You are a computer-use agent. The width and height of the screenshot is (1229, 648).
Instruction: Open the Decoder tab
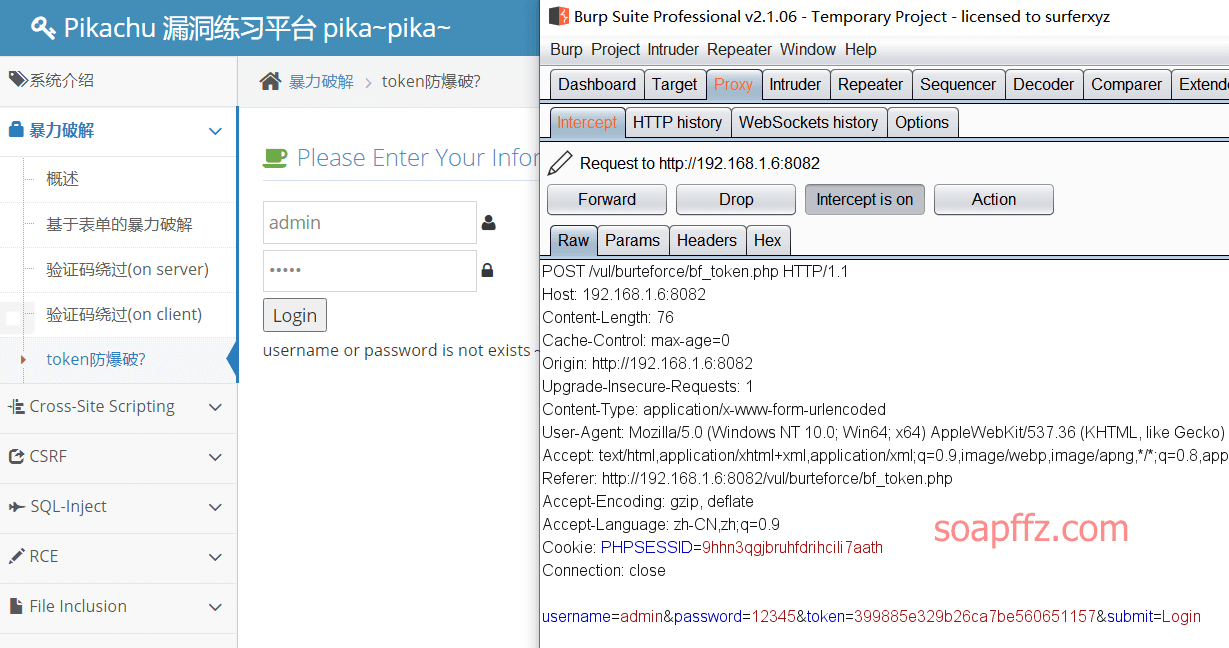point(1043,84)
